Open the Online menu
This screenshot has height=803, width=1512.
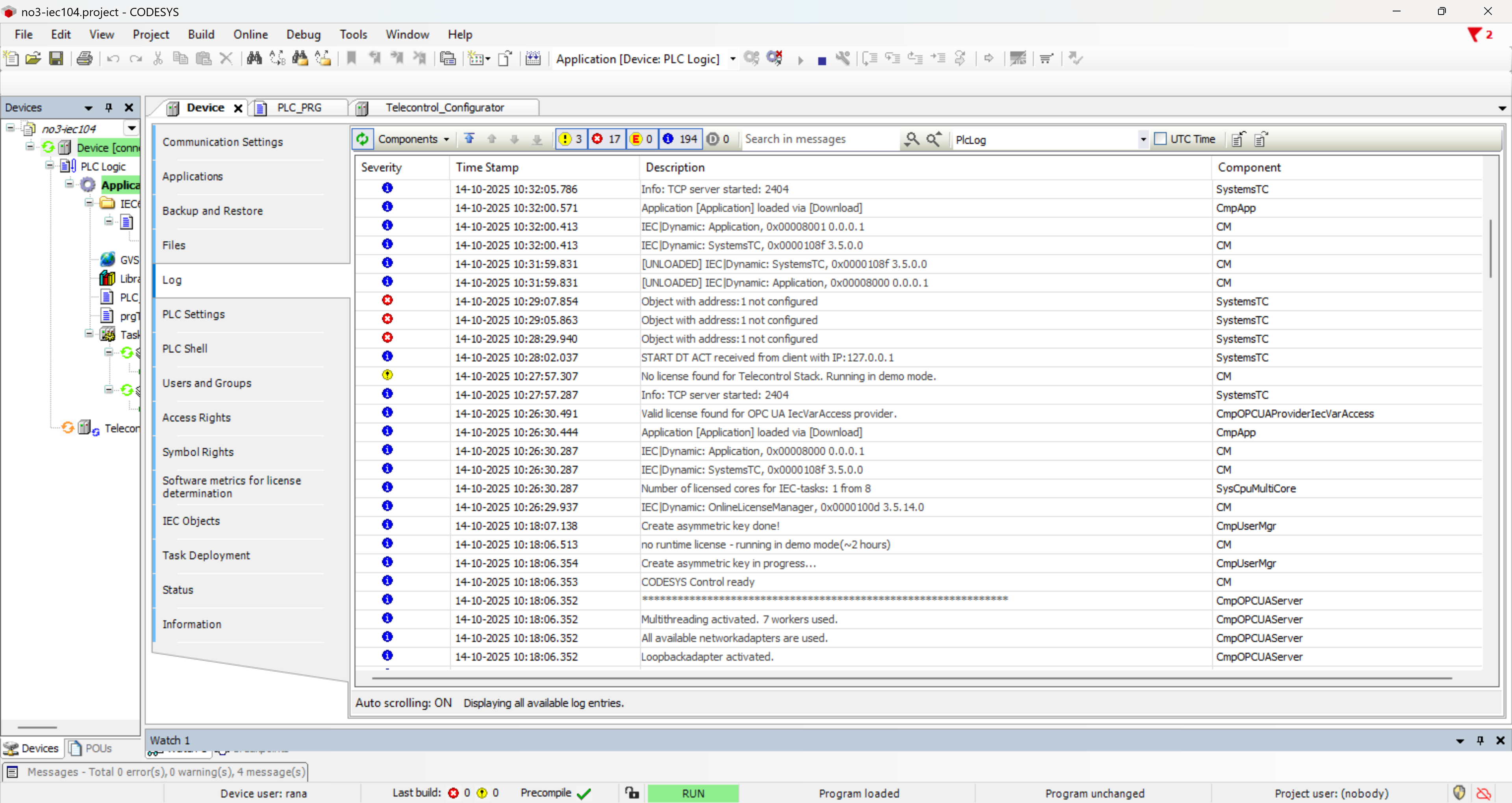[x=250, y=35]
